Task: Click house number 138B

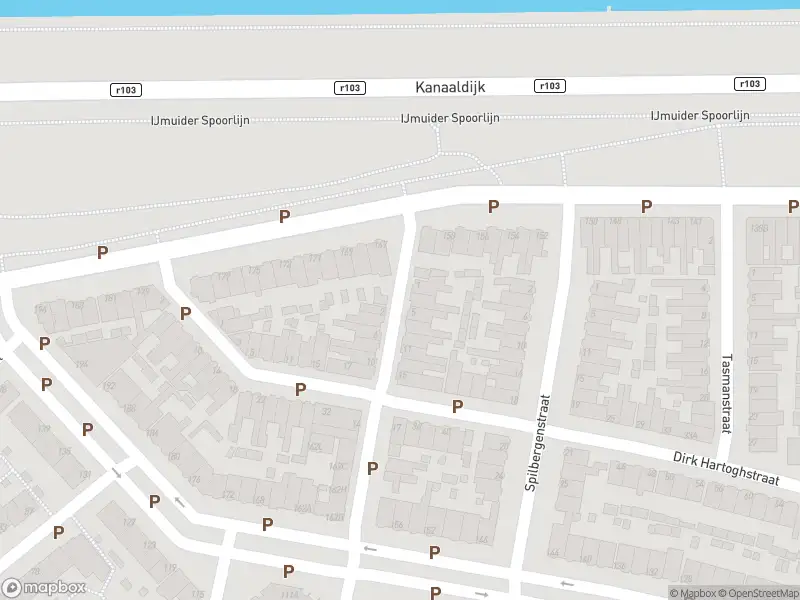Action: (759, 228)
